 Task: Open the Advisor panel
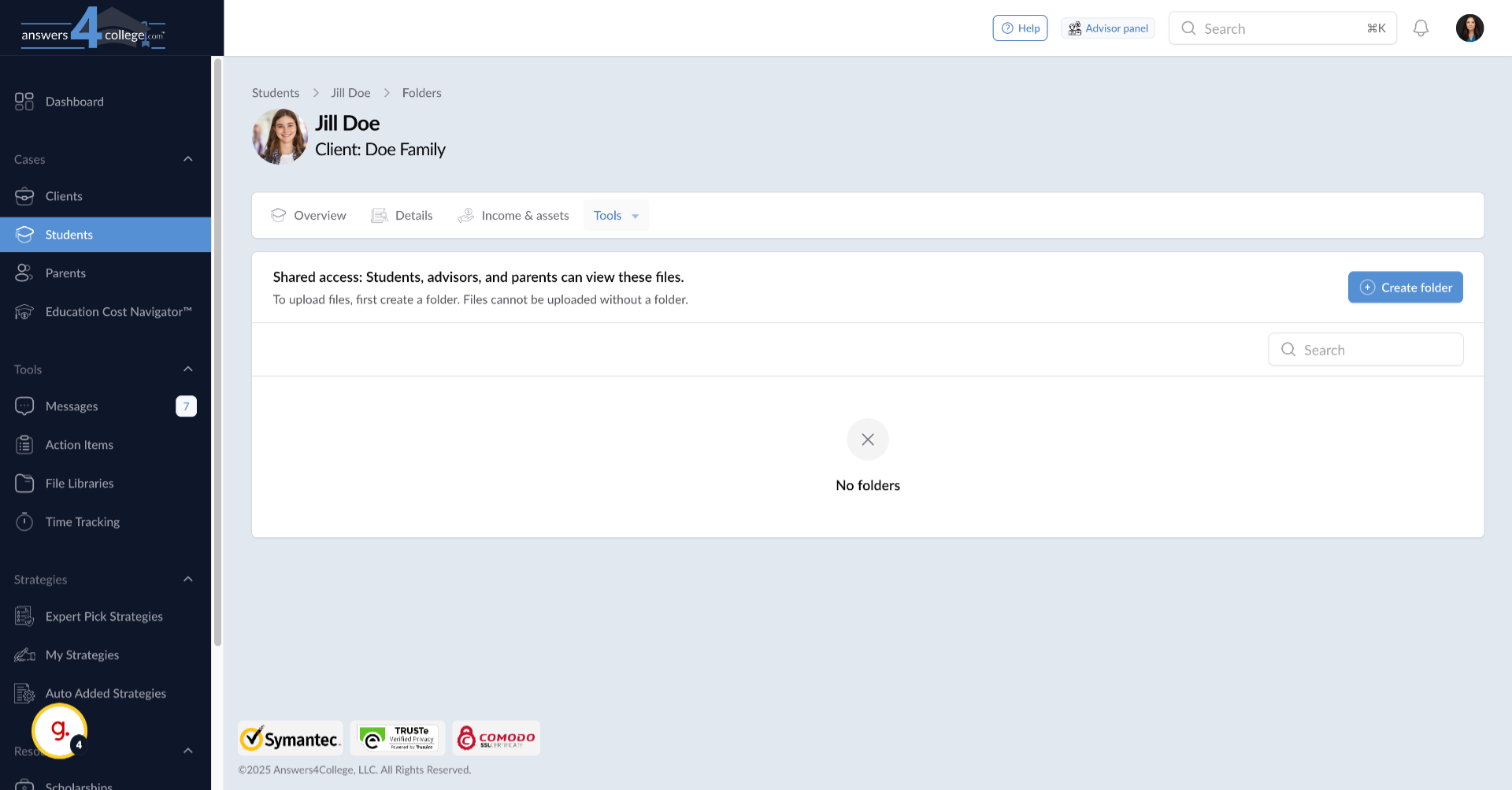[x=1107, y=28]
